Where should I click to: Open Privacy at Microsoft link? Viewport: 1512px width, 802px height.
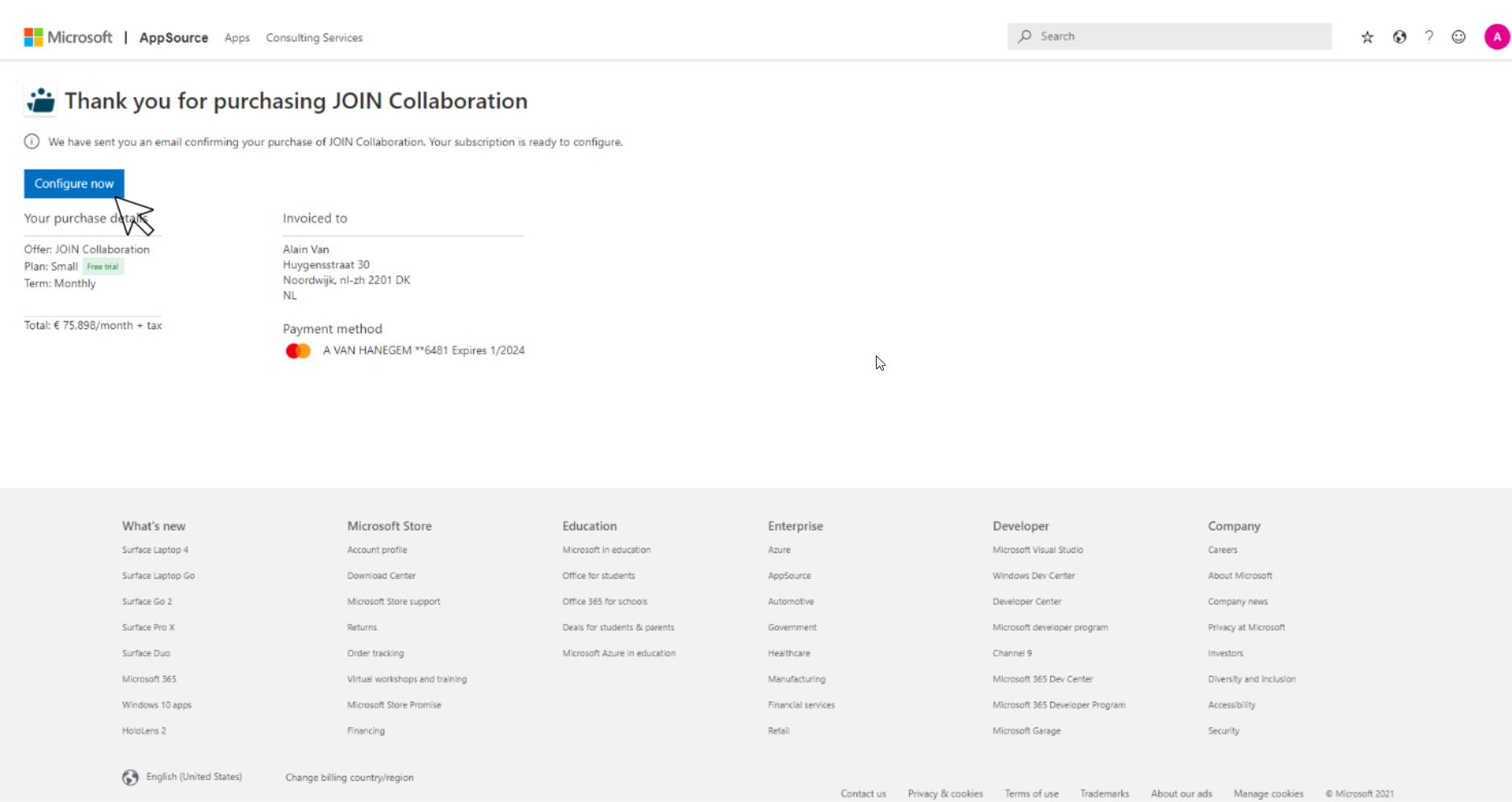coord(1246,628)
